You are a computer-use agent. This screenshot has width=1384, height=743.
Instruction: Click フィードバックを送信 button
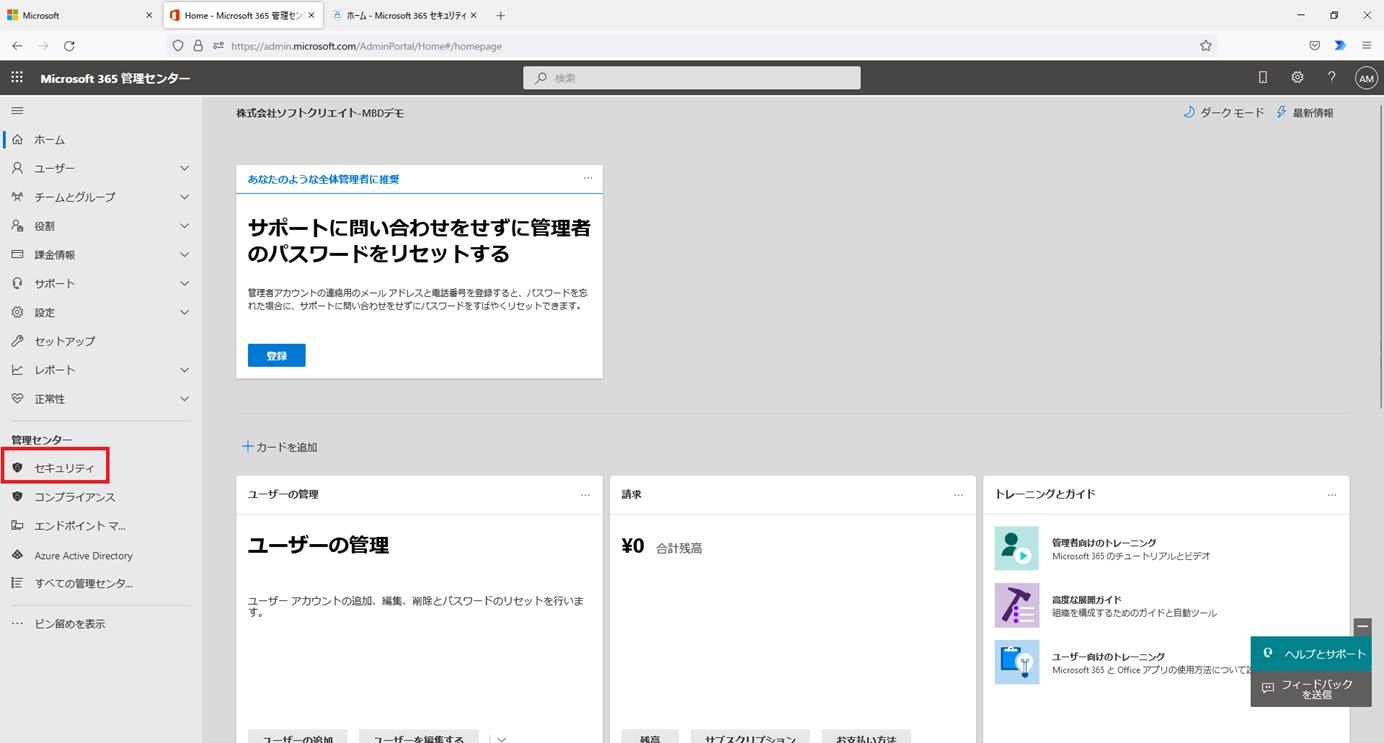tap(1311, 689)
